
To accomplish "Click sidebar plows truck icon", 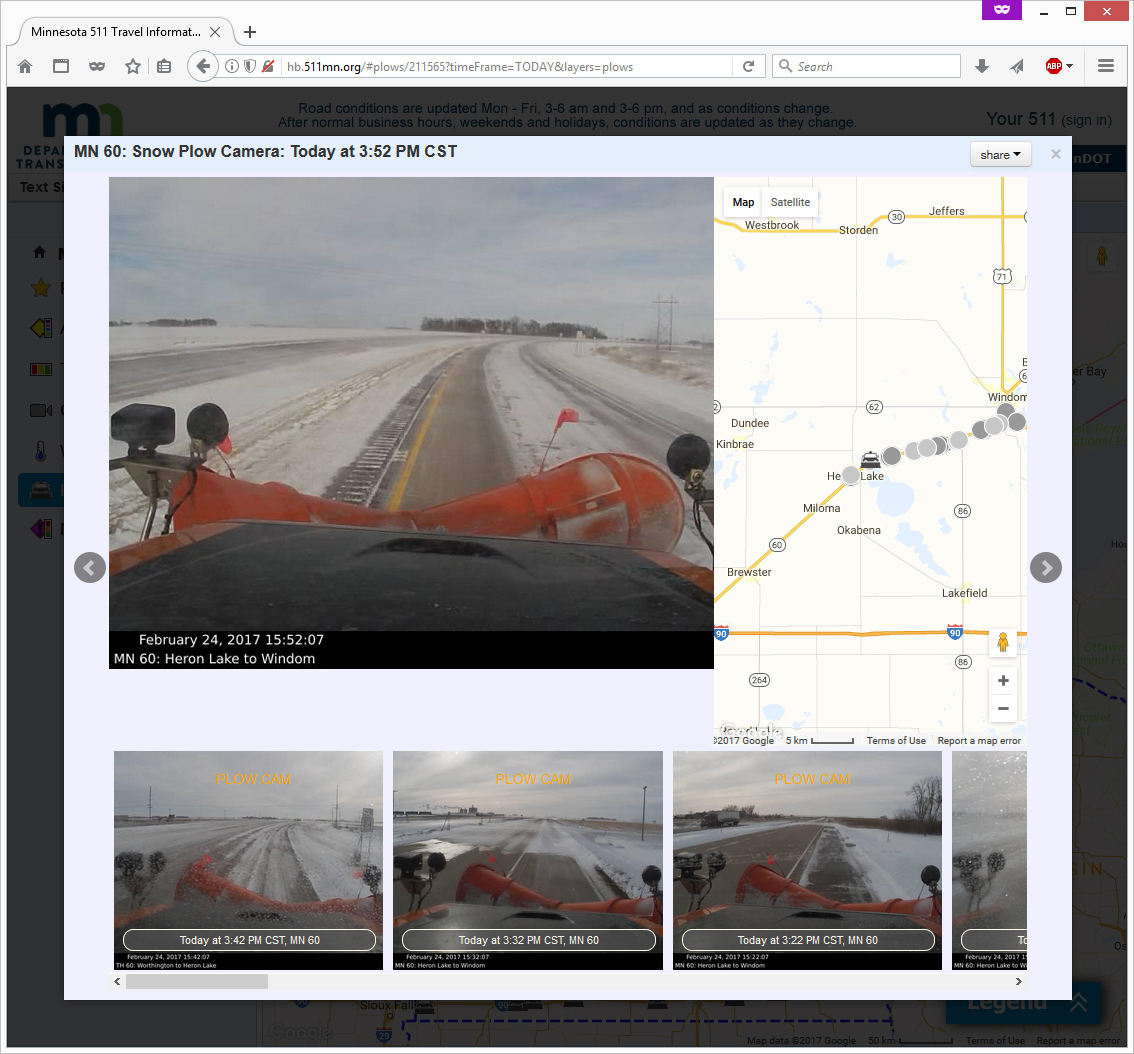I will tap(41, 491).
